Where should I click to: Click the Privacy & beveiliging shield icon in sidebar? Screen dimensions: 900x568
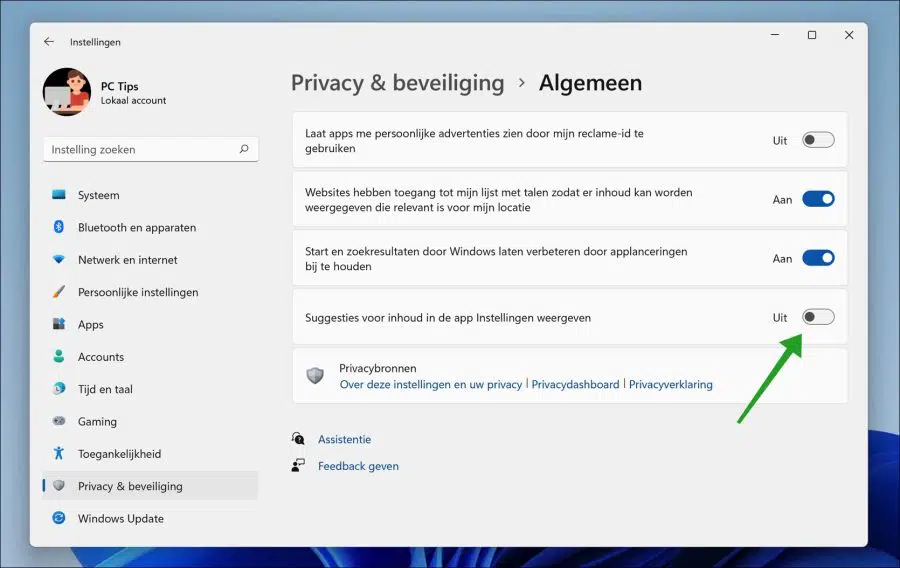59,486
